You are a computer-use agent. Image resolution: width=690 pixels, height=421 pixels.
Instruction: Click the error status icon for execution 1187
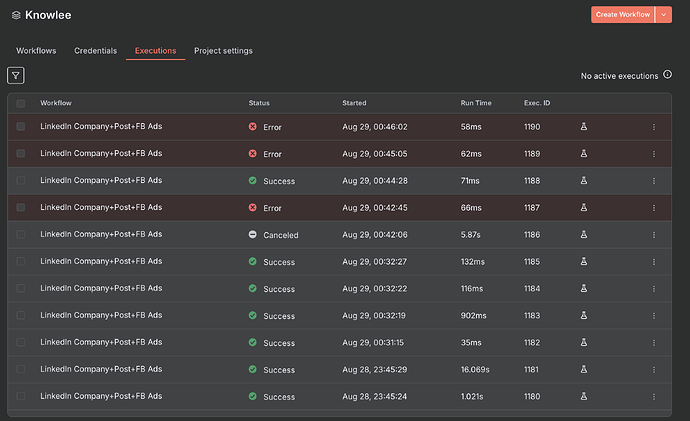point(253,207)
